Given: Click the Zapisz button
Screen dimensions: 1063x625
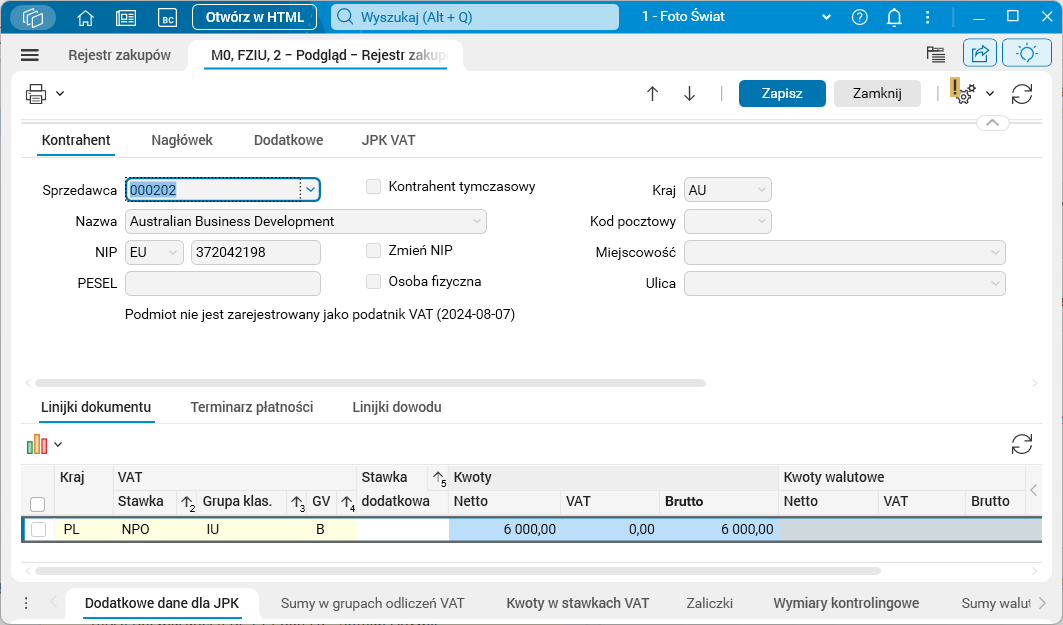Looking at the screenshot, I should 782,93.
